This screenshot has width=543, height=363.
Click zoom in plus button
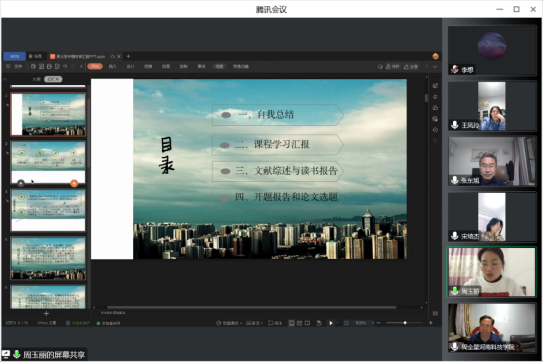[x=431, y=323]
